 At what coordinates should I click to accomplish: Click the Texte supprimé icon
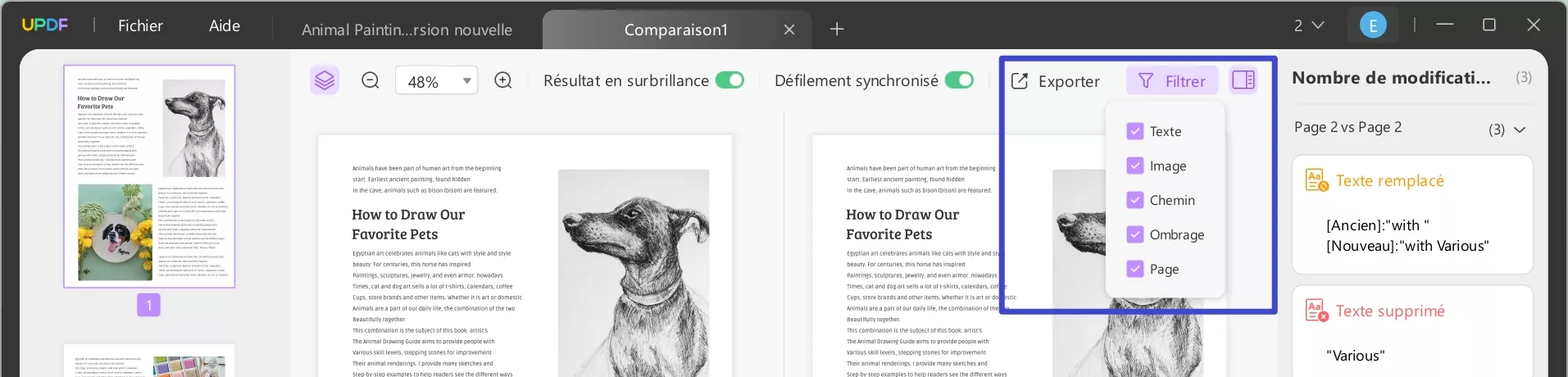(x=1316, y=311)
